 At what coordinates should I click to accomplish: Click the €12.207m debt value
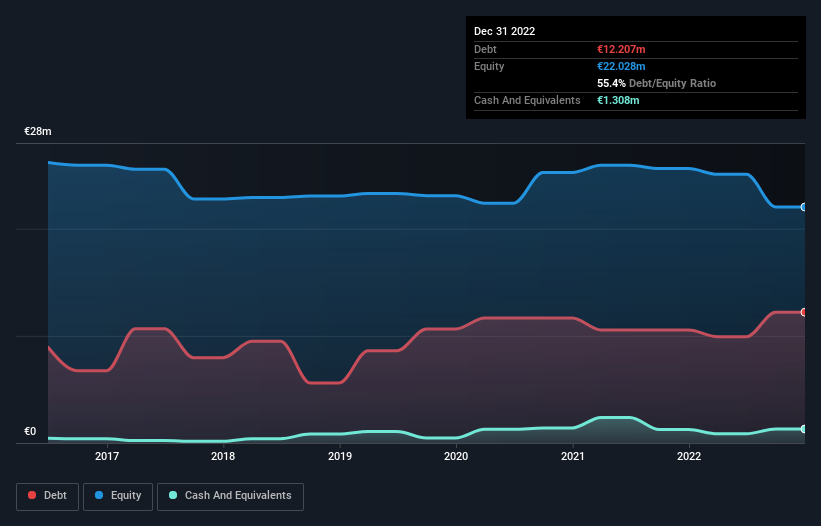click(x=622, y=49)
